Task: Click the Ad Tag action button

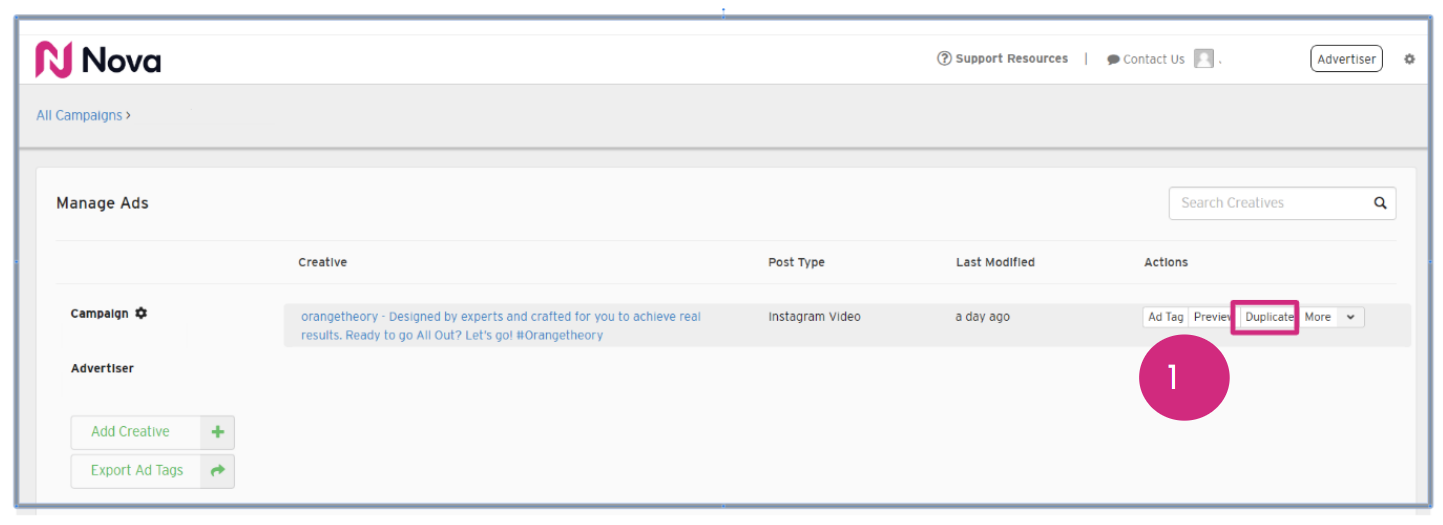Action: 1165,317
